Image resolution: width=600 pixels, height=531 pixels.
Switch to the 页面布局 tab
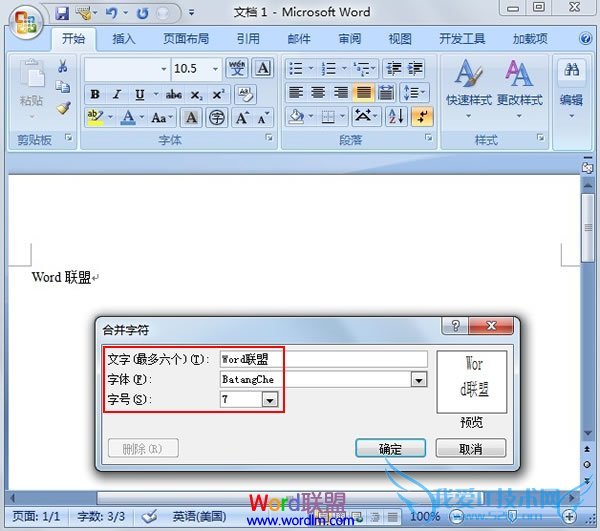(186, 39)
